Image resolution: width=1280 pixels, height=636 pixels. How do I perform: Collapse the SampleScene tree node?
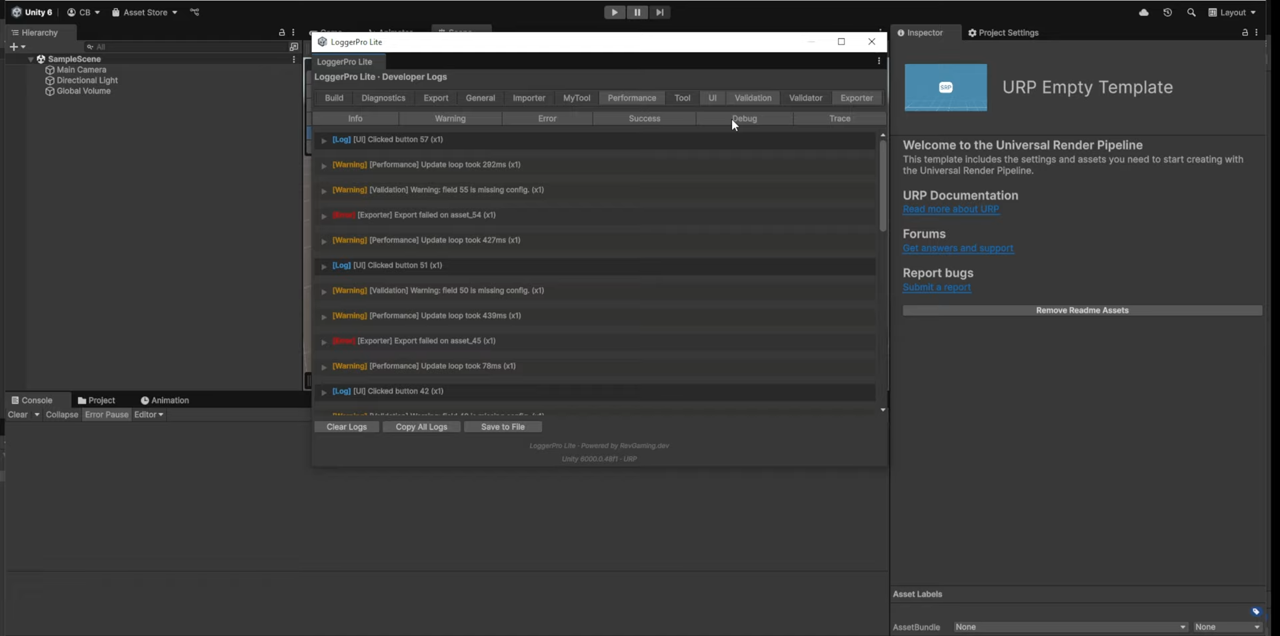[31, 59]
